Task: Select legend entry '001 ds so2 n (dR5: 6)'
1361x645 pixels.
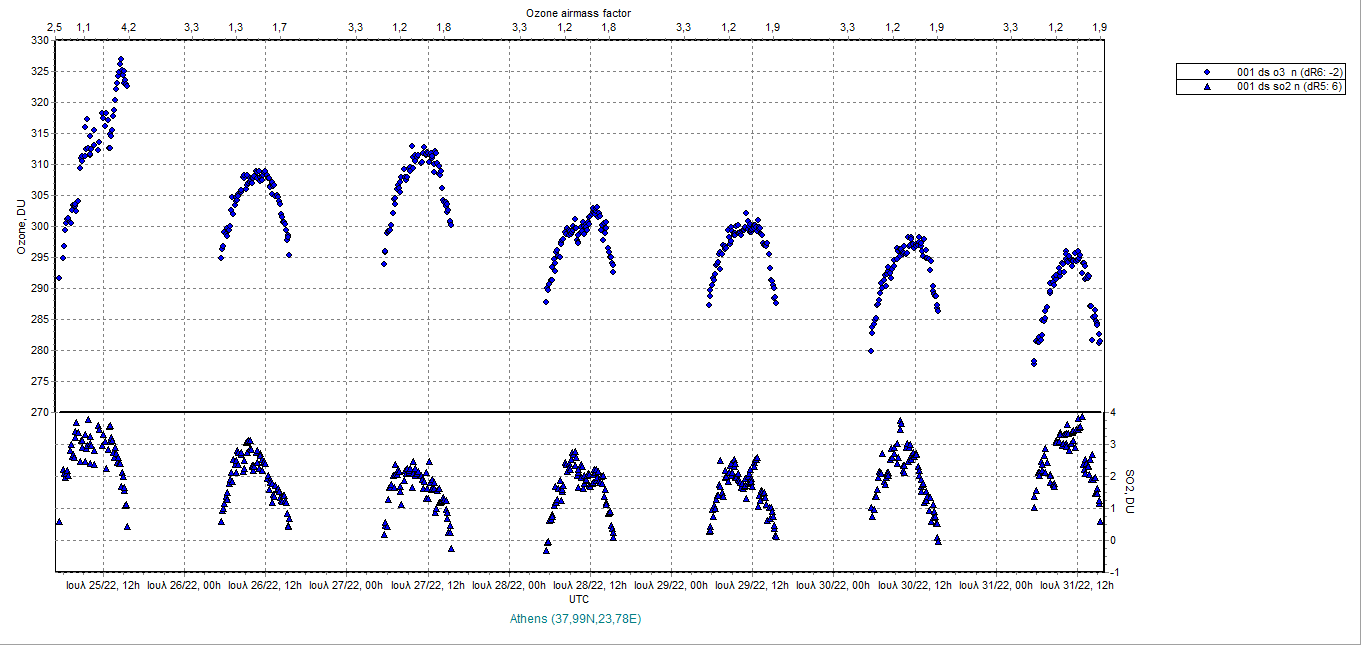Action: click(1290, 87)
